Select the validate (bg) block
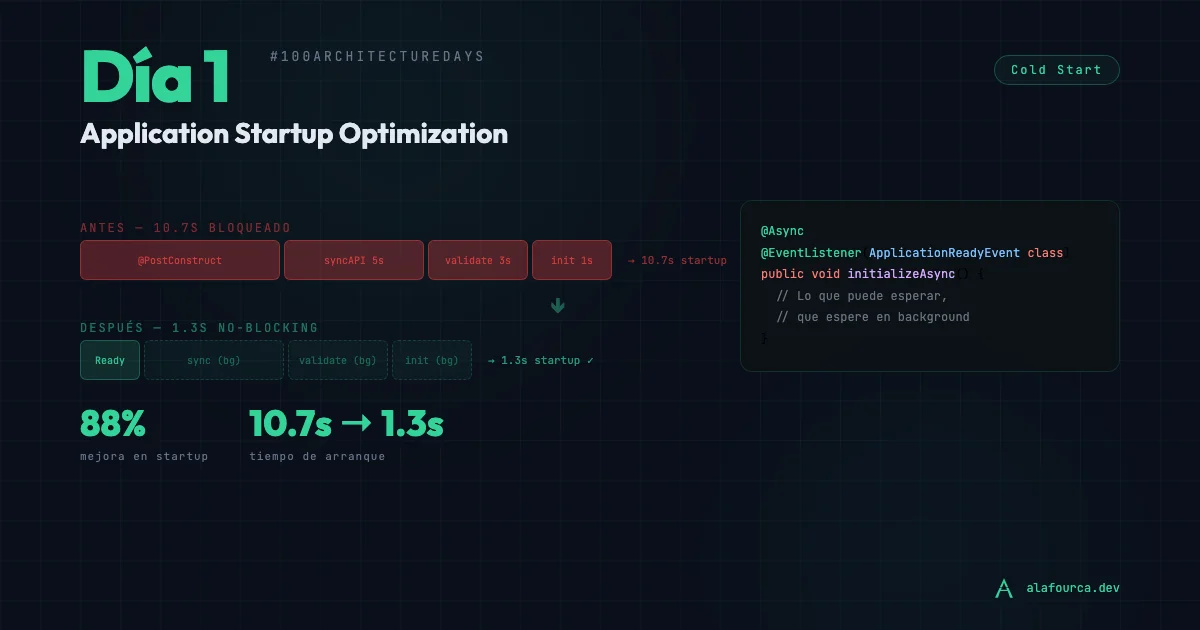Image resolution: width=1200 pixels, height=630 pixels. pyautogui.click(x=338, y=360)
